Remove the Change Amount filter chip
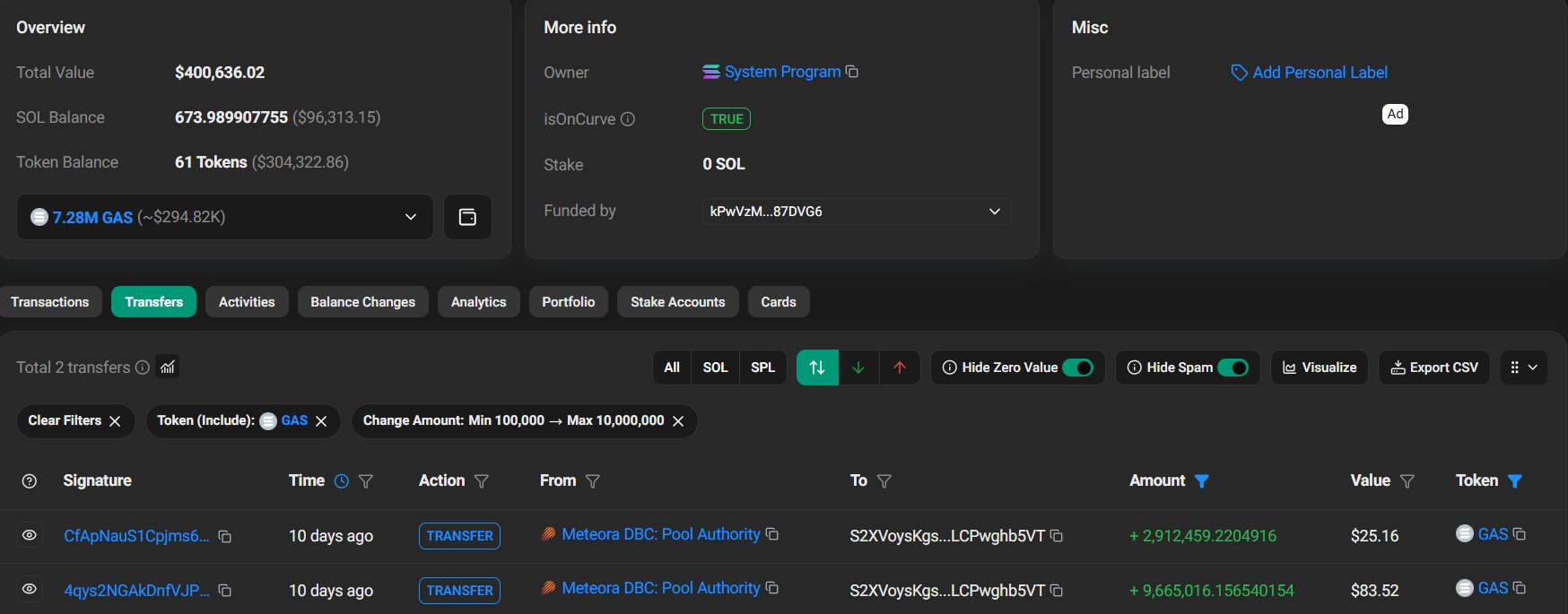The height and width of the screenshot is (614, 1568). 678,421
